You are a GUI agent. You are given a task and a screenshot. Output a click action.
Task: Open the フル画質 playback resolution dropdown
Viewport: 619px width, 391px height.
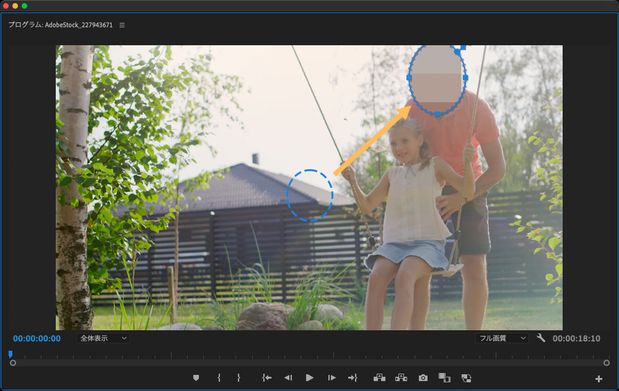502,338
